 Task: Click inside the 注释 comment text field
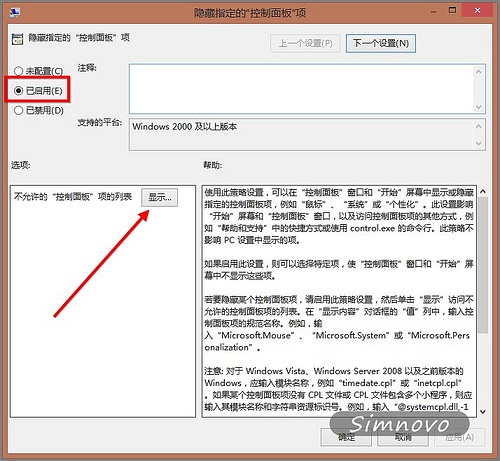tap(302, 89)
